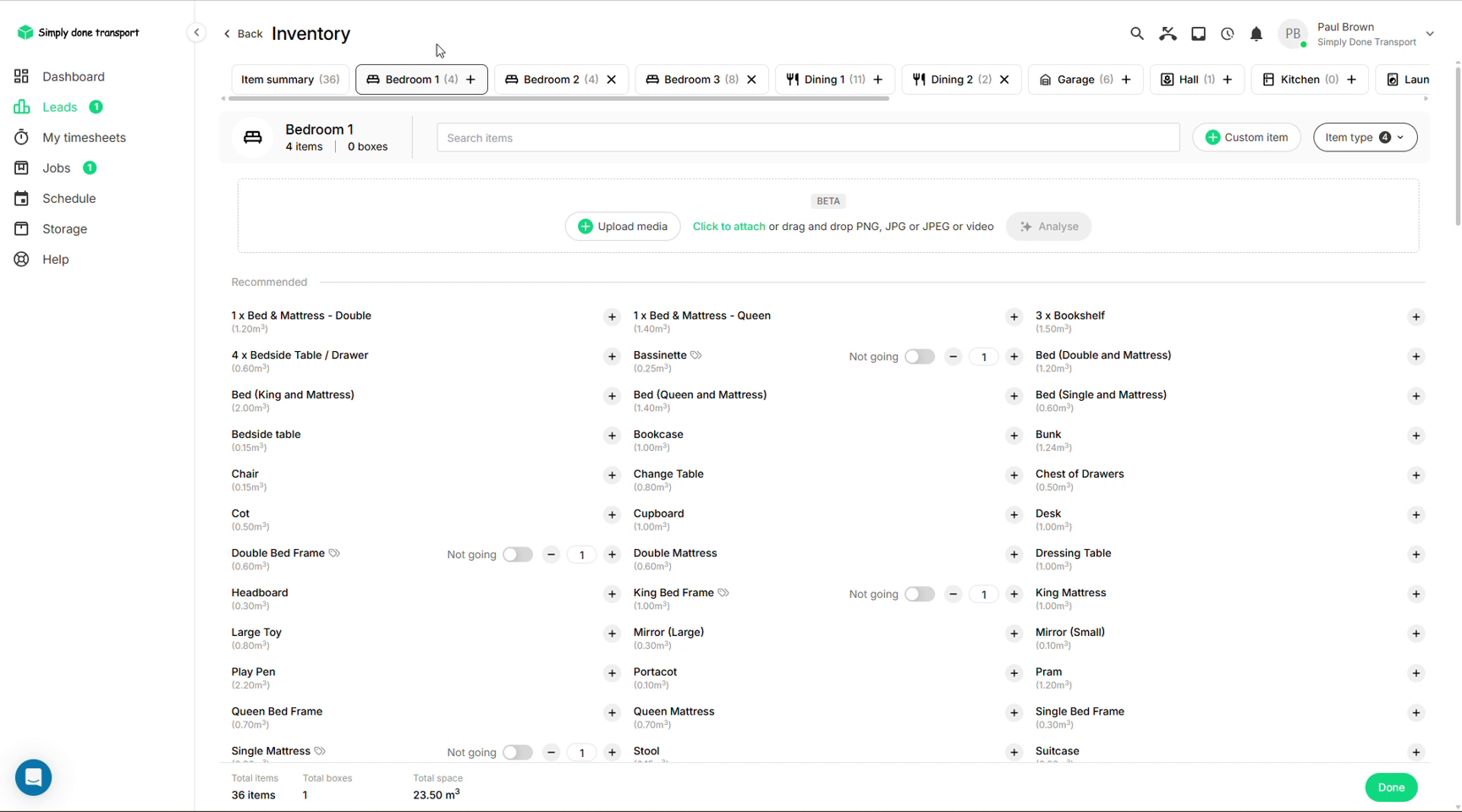This screenshot has width=1462, height=812.
Task: Add Mirror (Large) with plus icon
Action: [1014, 634]
